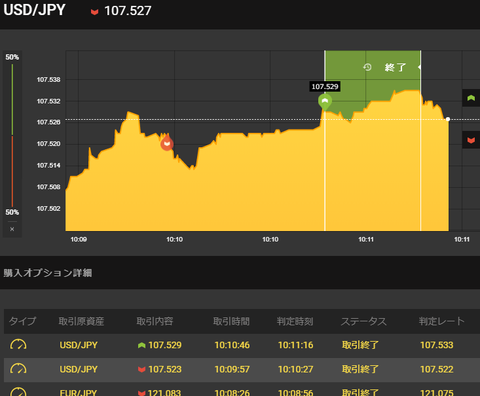This screenshot has width=480, height=396.
Task: Click the red trend arrow beside 107.527
Action: (x=95, y=12)
